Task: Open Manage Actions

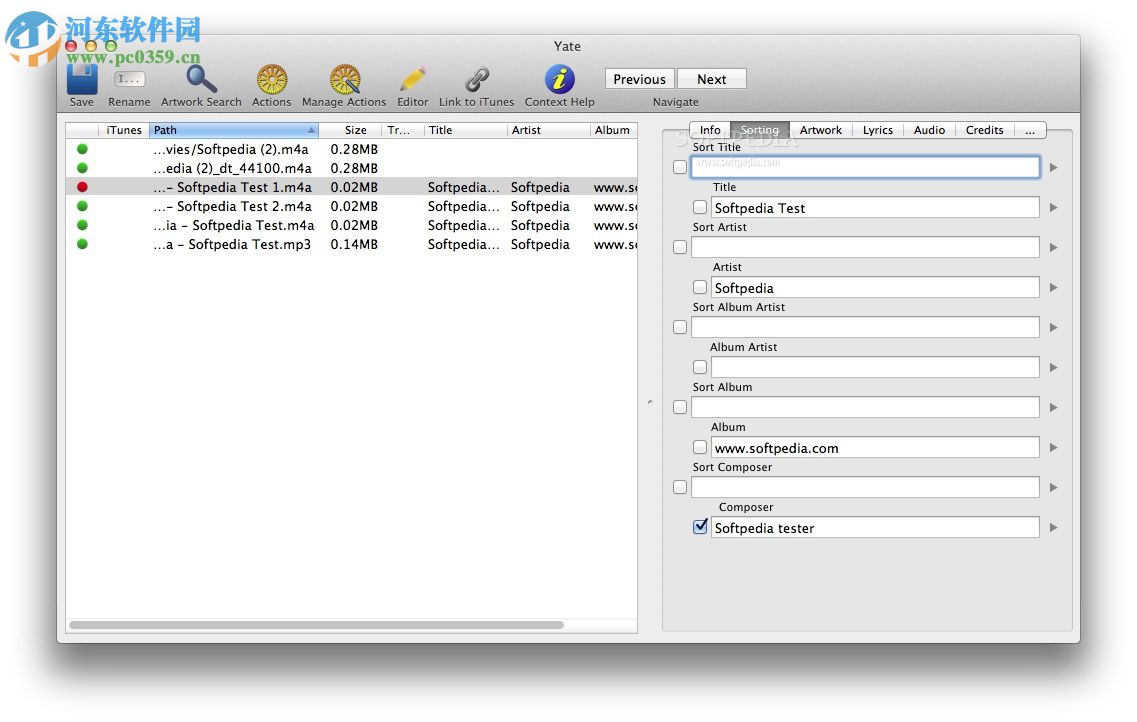Action: click(344, 80)
